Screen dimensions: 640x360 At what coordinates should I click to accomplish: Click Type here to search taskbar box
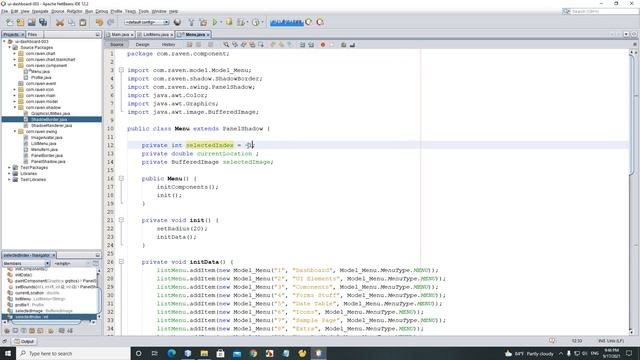[x=73, y=353]
